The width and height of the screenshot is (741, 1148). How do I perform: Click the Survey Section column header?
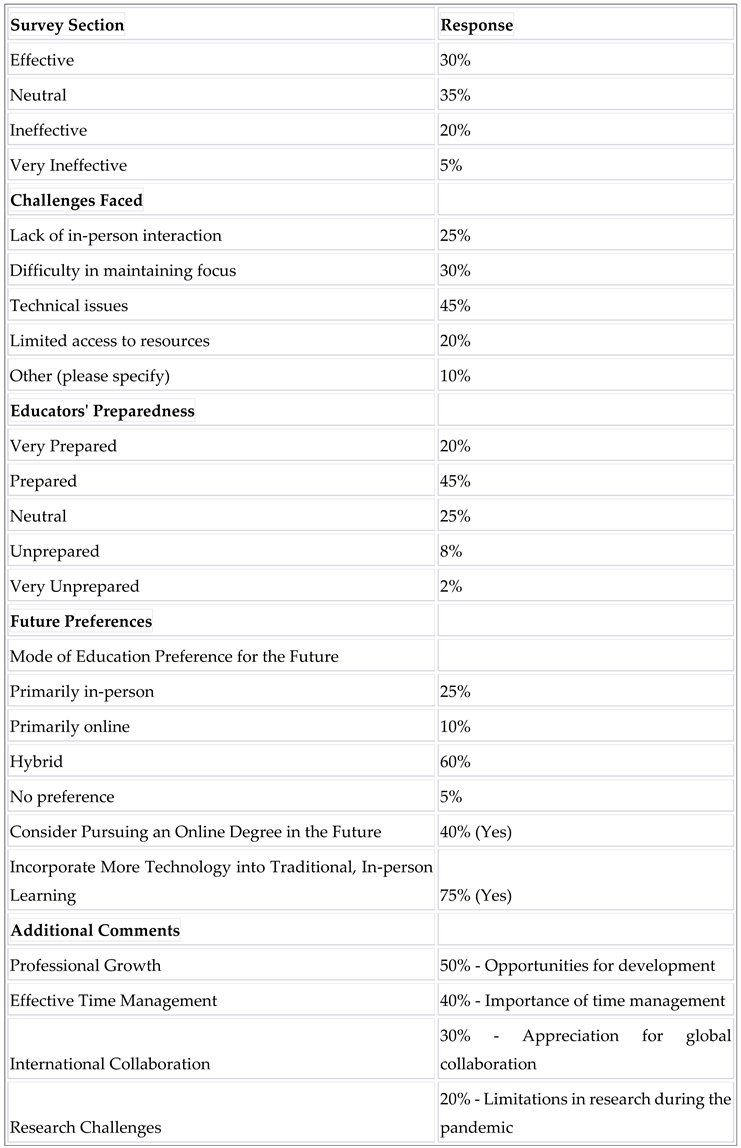point(67,25)
